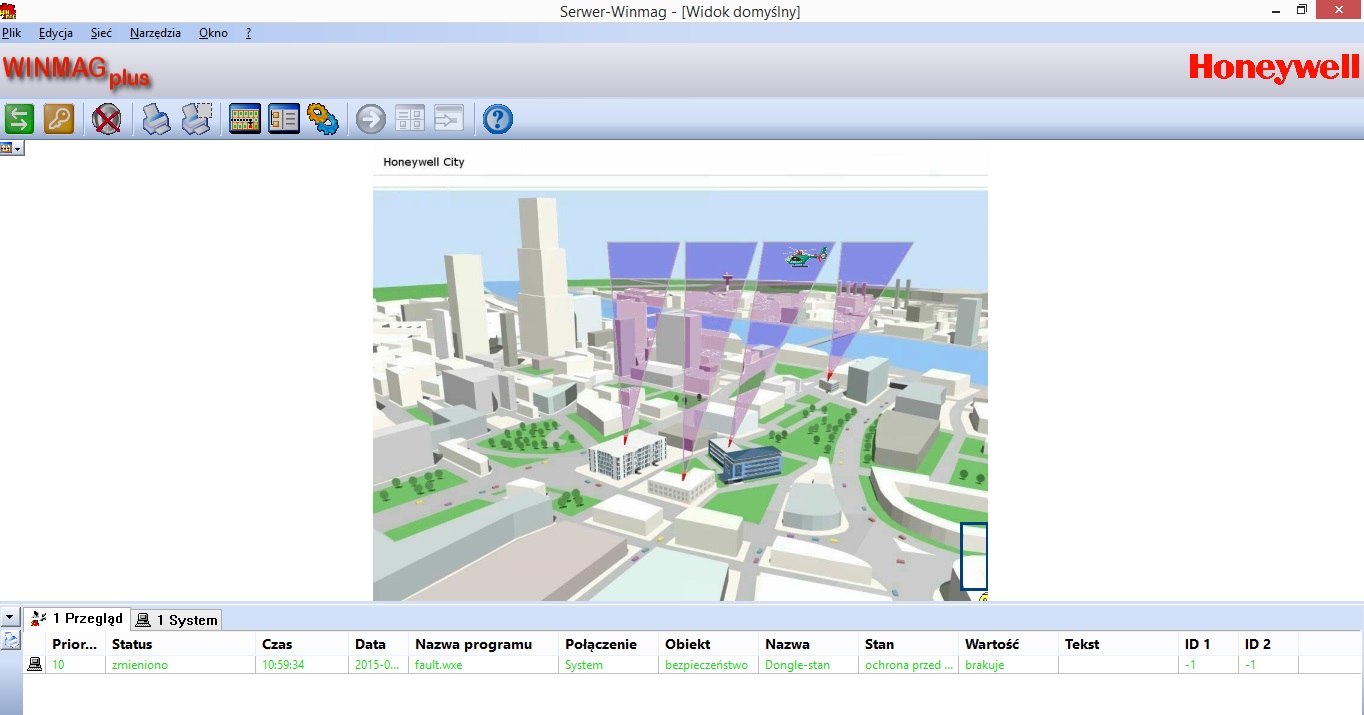Click the green connection arrows toolbar icon

tap(19, 119)
